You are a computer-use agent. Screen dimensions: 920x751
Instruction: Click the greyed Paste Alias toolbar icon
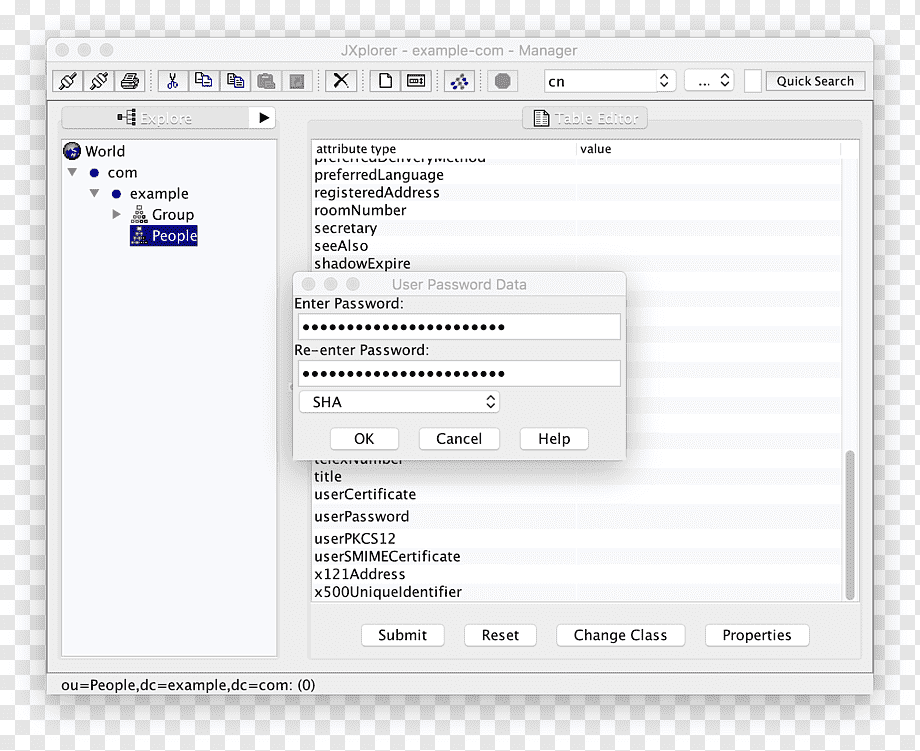[x=297, y=81]
